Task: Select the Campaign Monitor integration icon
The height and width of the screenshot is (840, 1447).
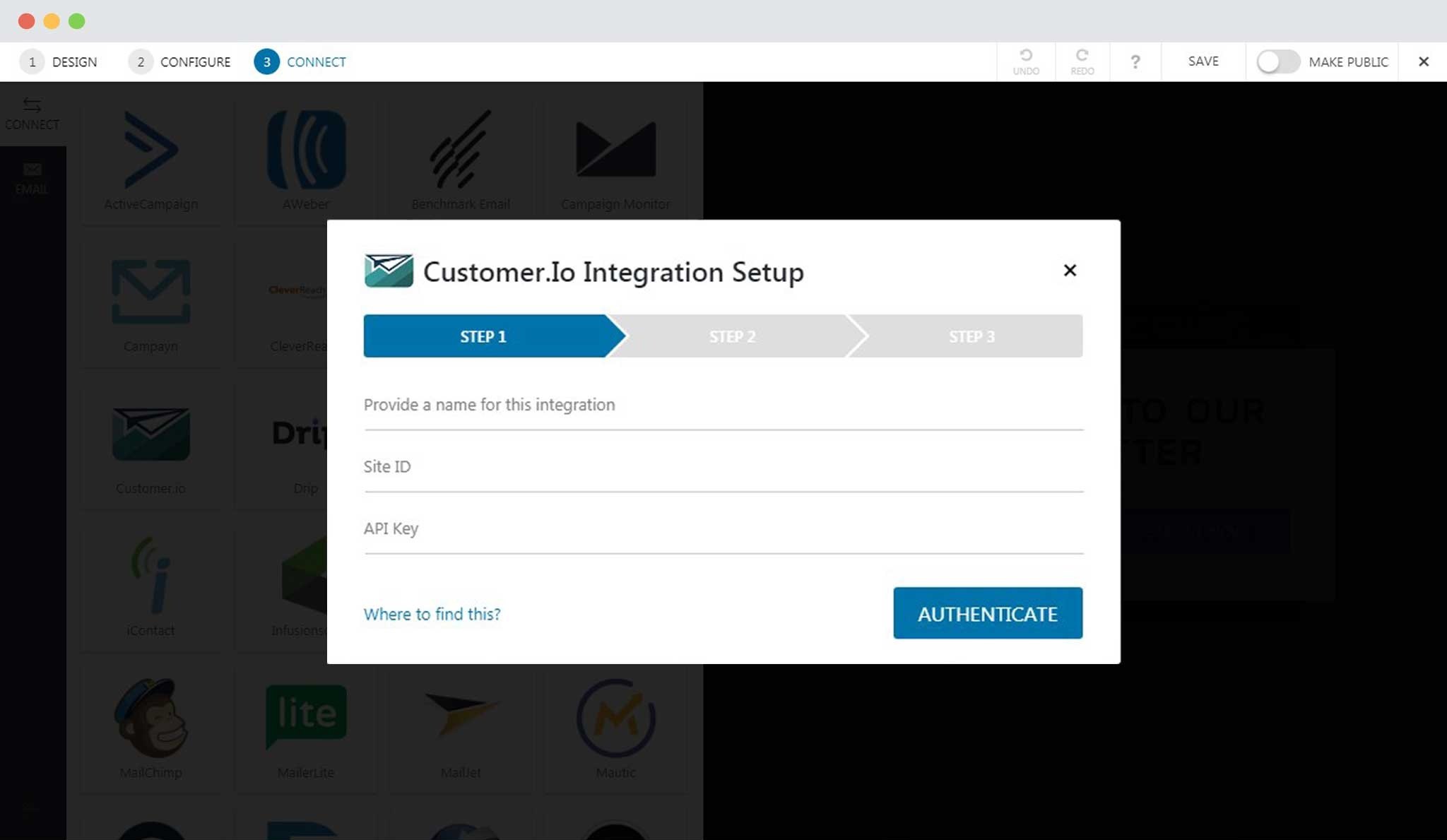Action: coord(615,149)
